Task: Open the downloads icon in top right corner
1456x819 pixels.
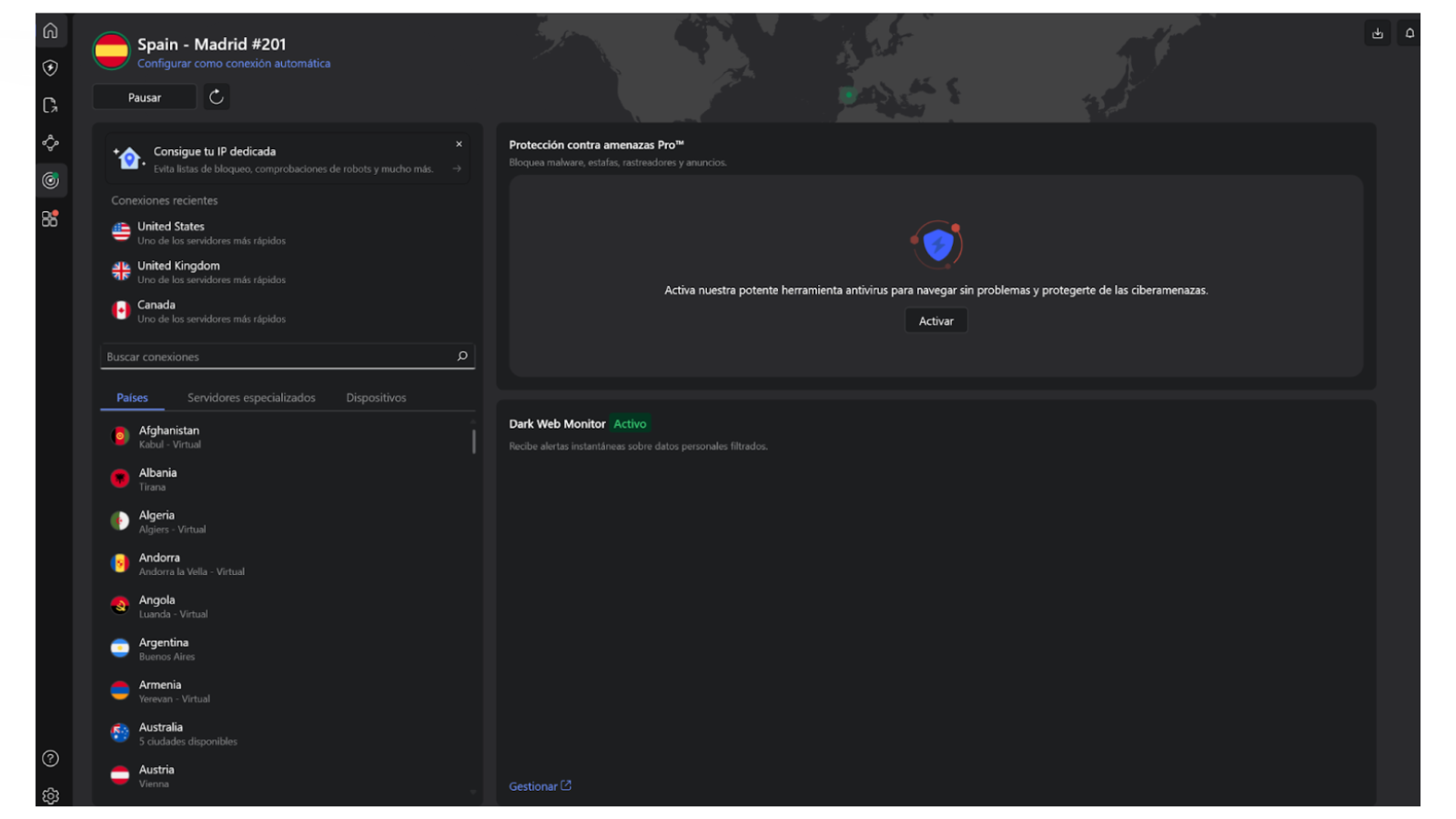Action: (1377, 33)
